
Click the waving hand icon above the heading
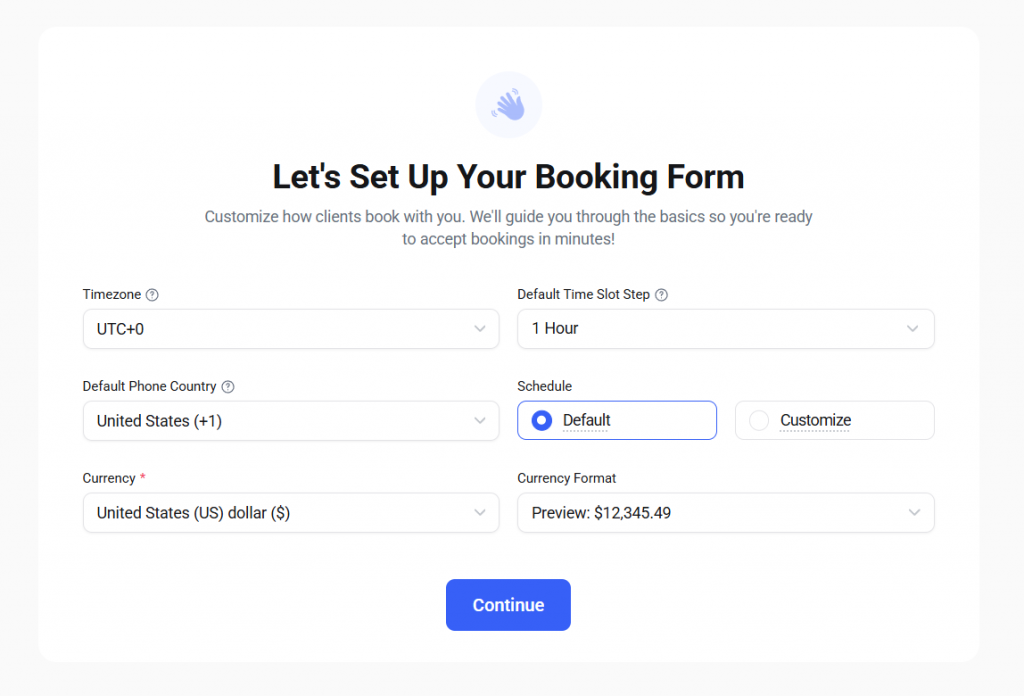508,104
